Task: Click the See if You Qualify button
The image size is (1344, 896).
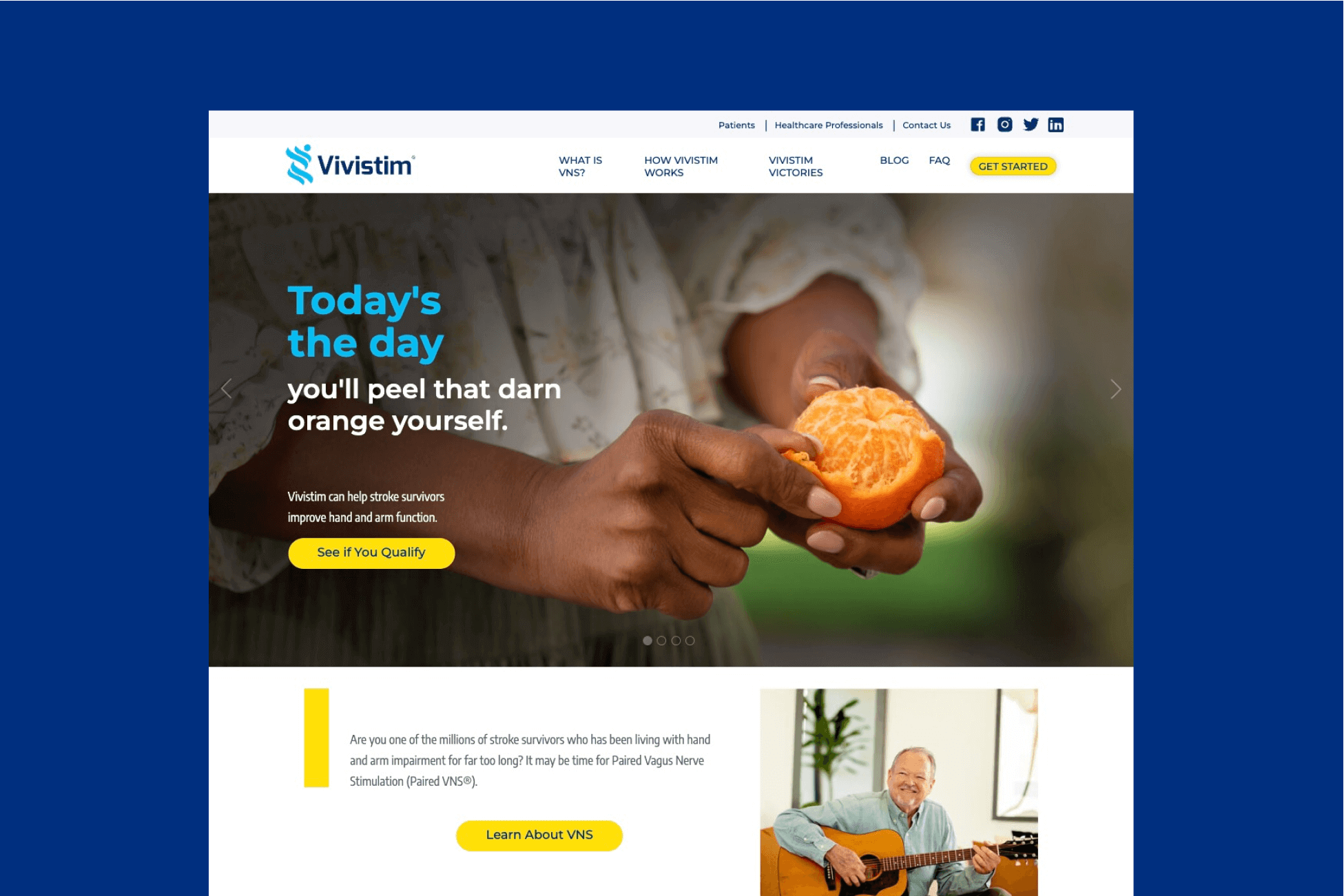Action: click(x=372, y=552)
